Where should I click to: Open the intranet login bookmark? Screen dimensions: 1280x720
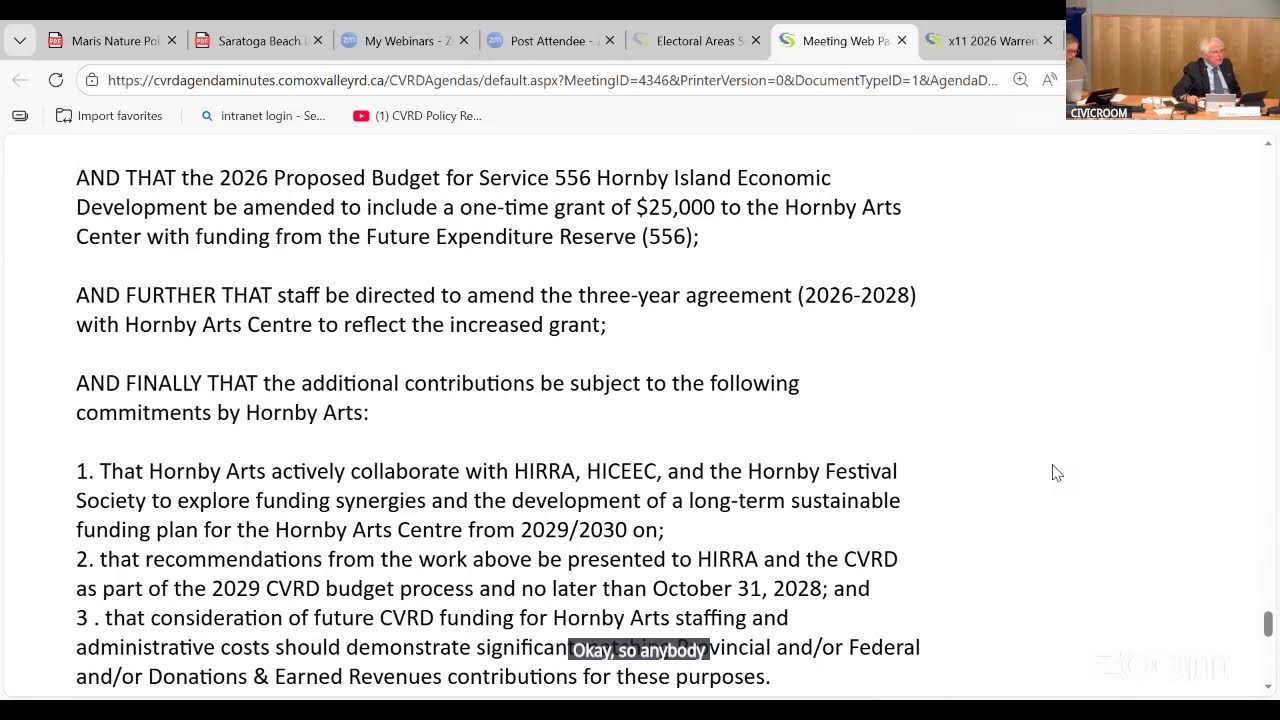(263, 116)
